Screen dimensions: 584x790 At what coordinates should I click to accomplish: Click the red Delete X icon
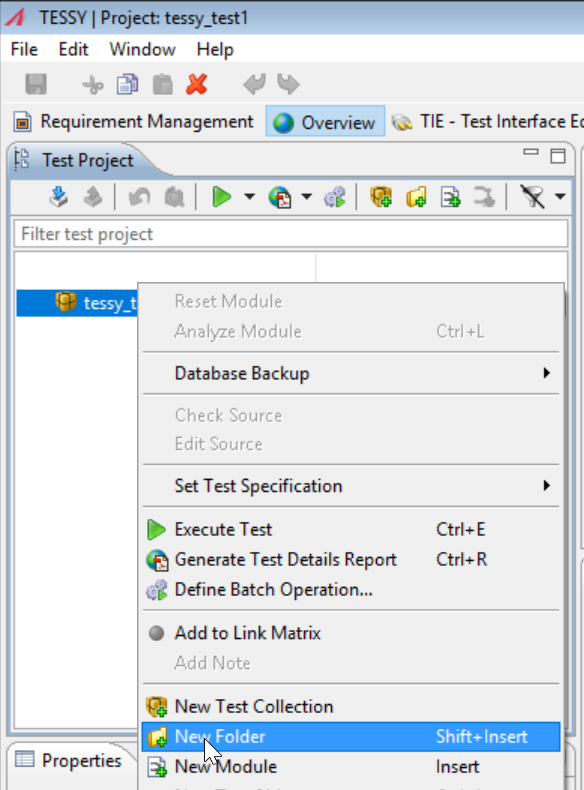pos(197,84)
